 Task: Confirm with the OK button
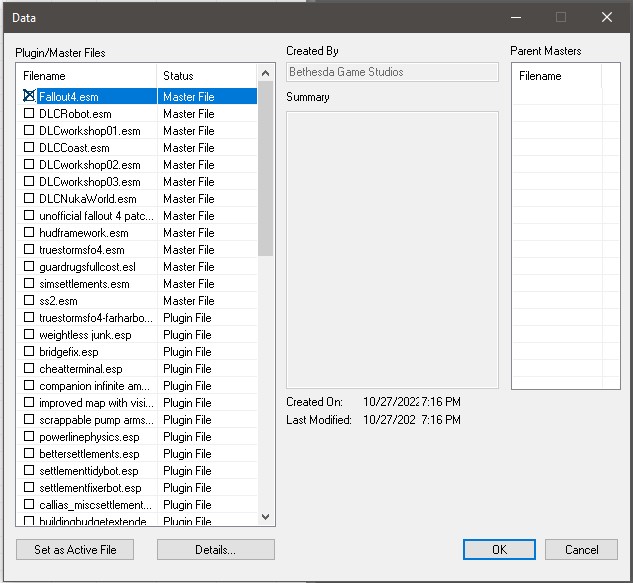coord(499,549)
